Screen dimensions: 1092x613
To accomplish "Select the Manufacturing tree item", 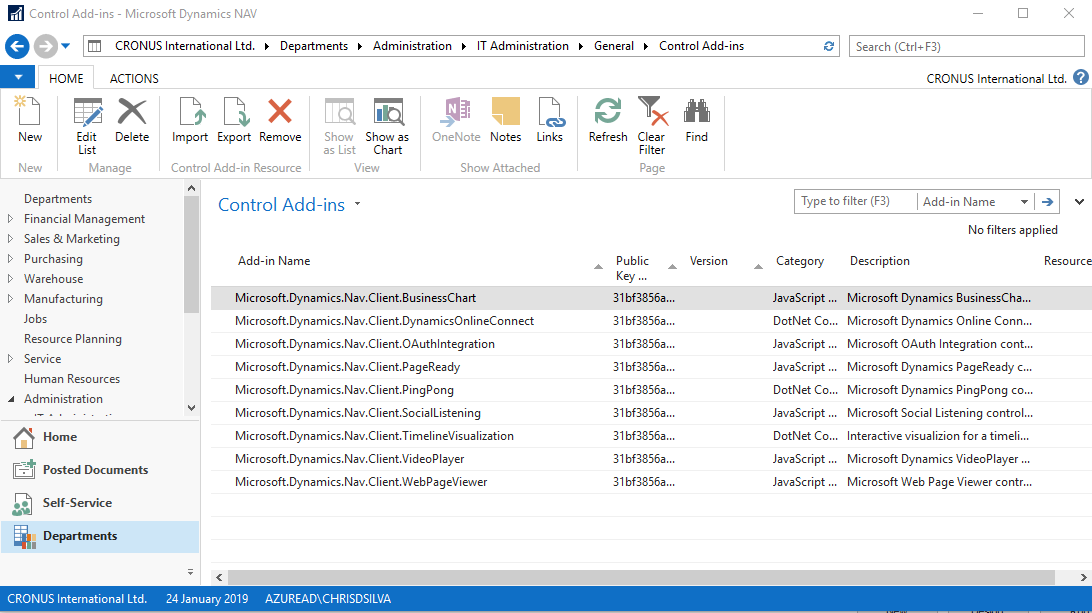I will (x=63, y=299).
